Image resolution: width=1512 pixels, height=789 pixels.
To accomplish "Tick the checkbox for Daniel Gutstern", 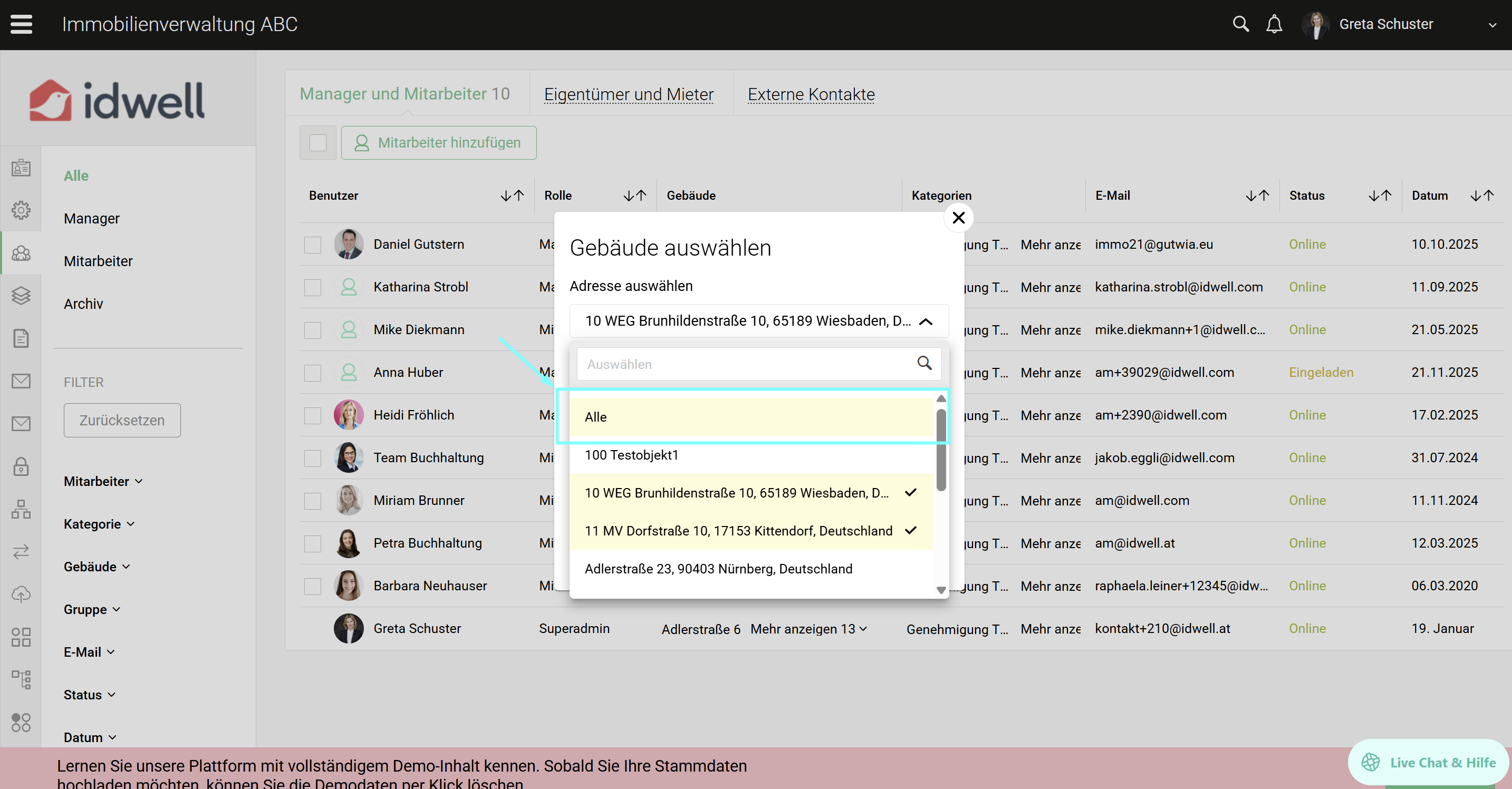I will coord(313,245).
